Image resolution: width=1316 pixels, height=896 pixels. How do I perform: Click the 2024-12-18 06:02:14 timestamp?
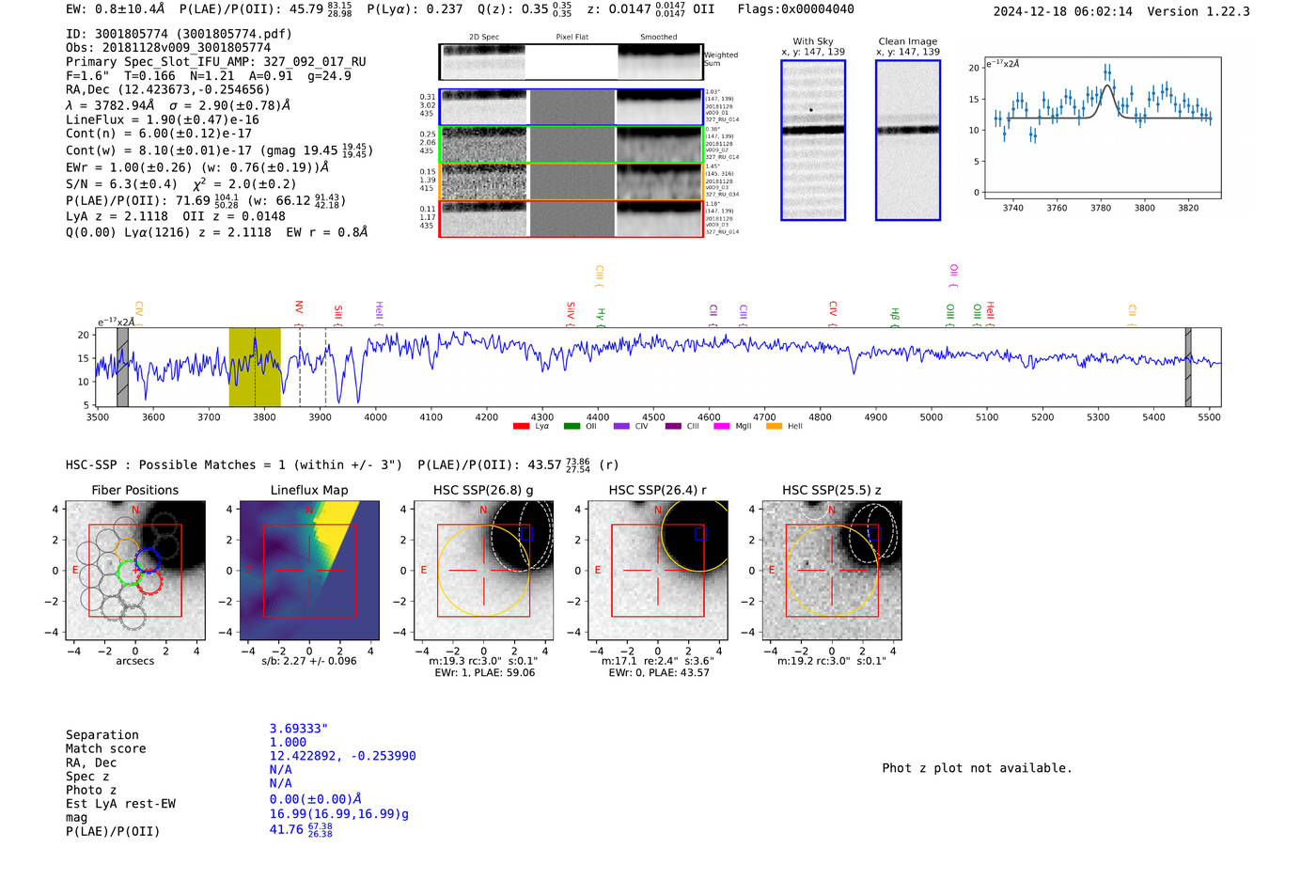click(1063, 11)
